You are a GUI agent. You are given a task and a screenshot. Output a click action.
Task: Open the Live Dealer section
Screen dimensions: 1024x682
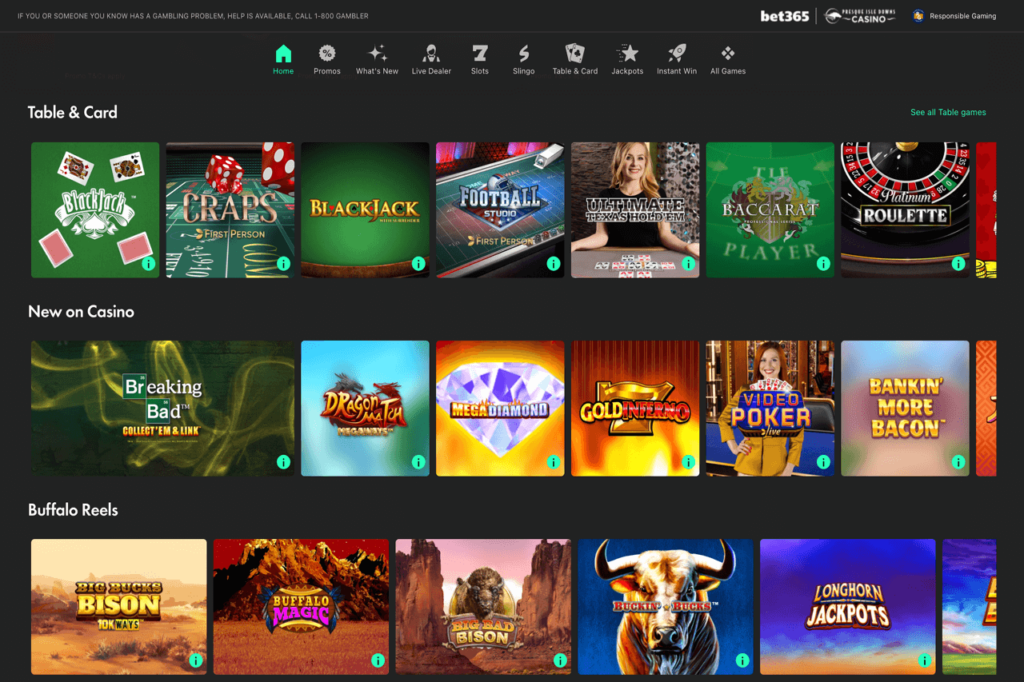(431, 59)
